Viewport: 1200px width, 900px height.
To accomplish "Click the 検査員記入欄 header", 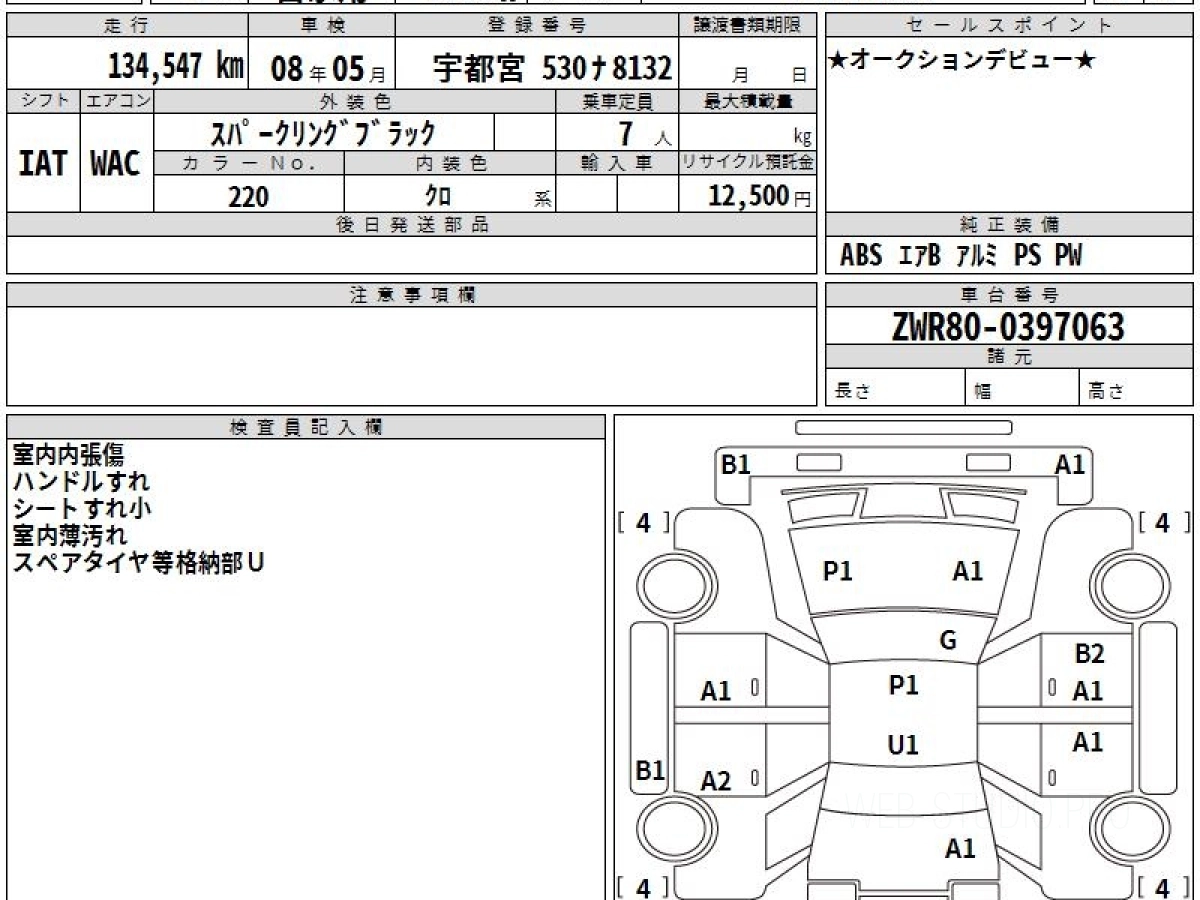I will coord(306,427).
